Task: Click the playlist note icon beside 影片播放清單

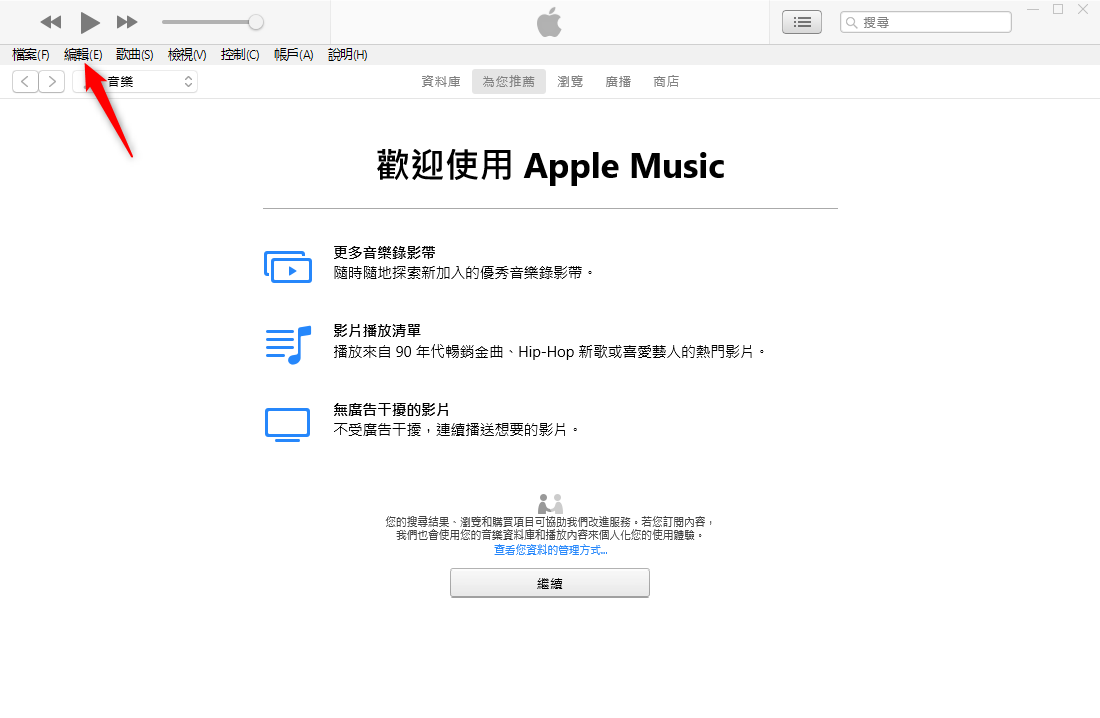Action: coord(288,345)
